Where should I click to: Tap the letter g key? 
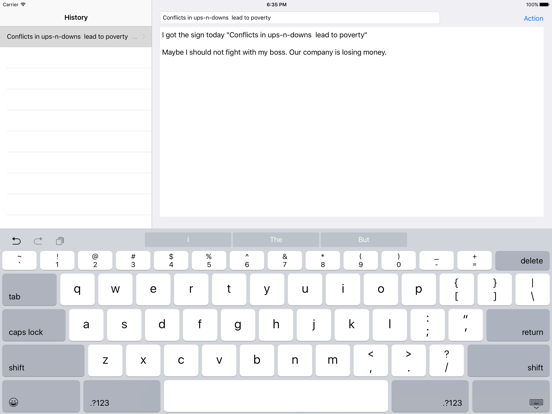pyautogui.click(x=238, y=325)
